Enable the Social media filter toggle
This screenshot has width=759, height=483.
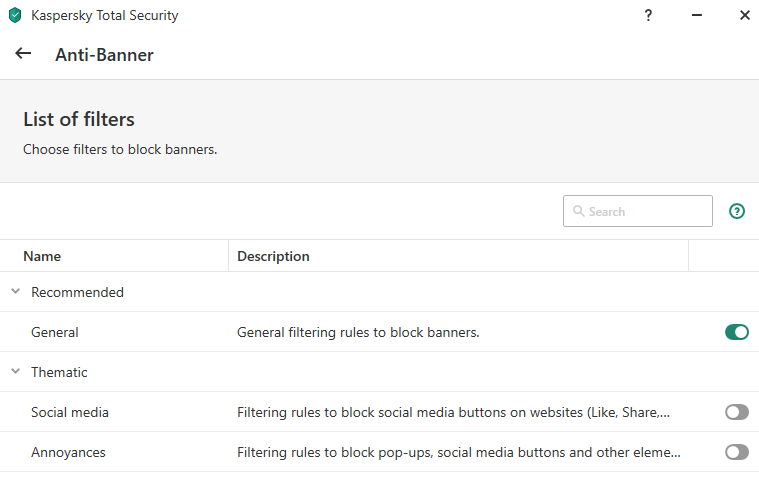pos(737,412)
